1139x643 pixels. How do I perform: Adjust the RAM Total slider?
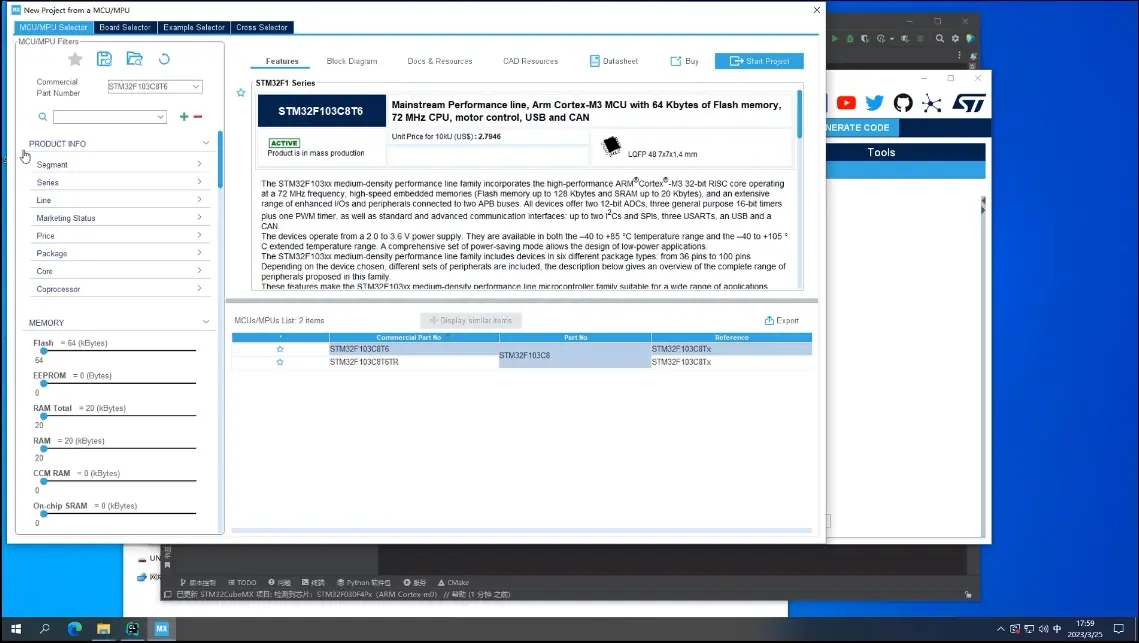tap(44, 416)
